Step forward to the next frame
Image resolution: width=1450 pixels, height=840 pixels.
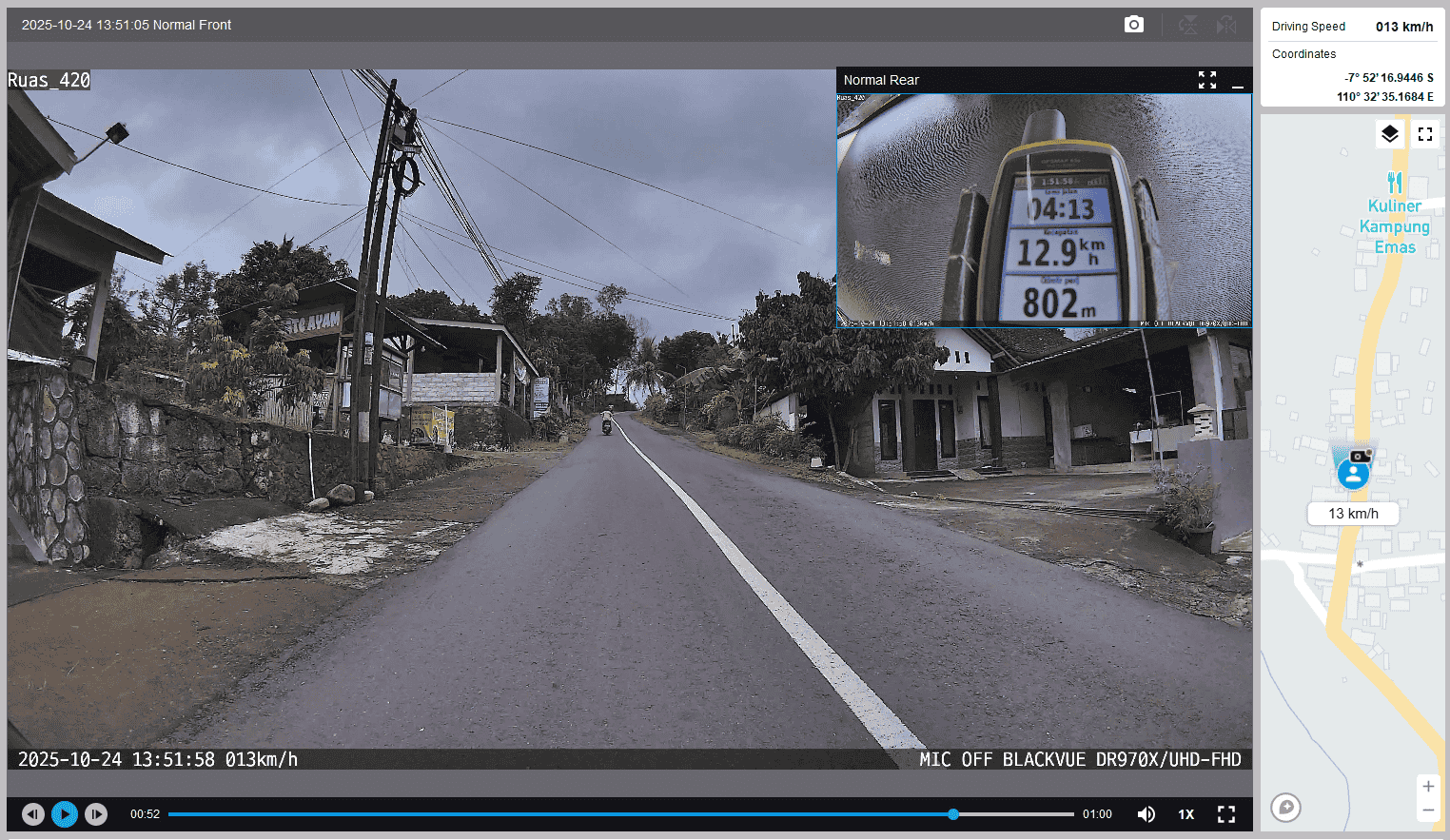[x=96, y=814]
